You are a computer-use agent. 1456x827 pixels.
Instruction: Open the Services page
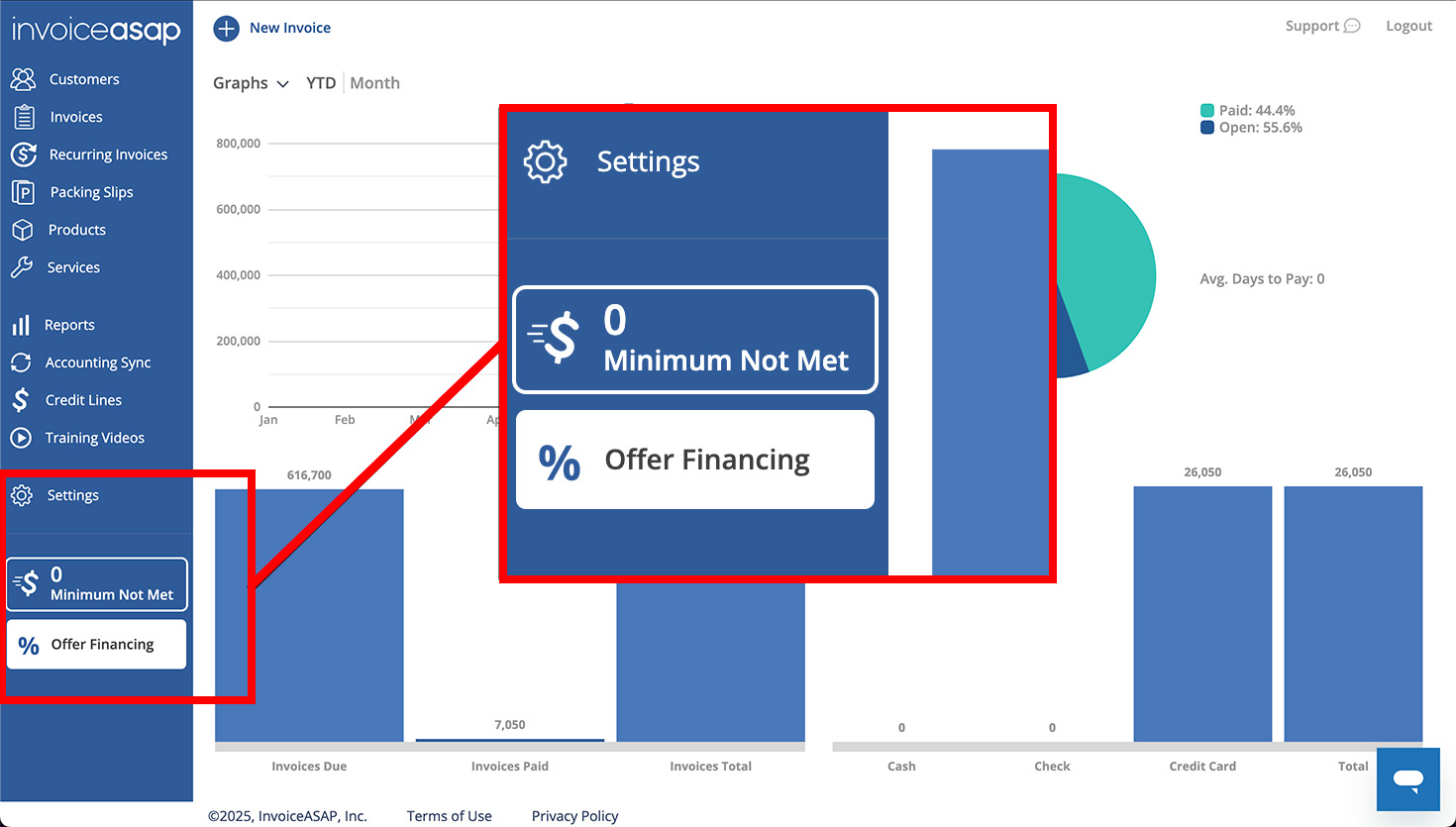73,267
